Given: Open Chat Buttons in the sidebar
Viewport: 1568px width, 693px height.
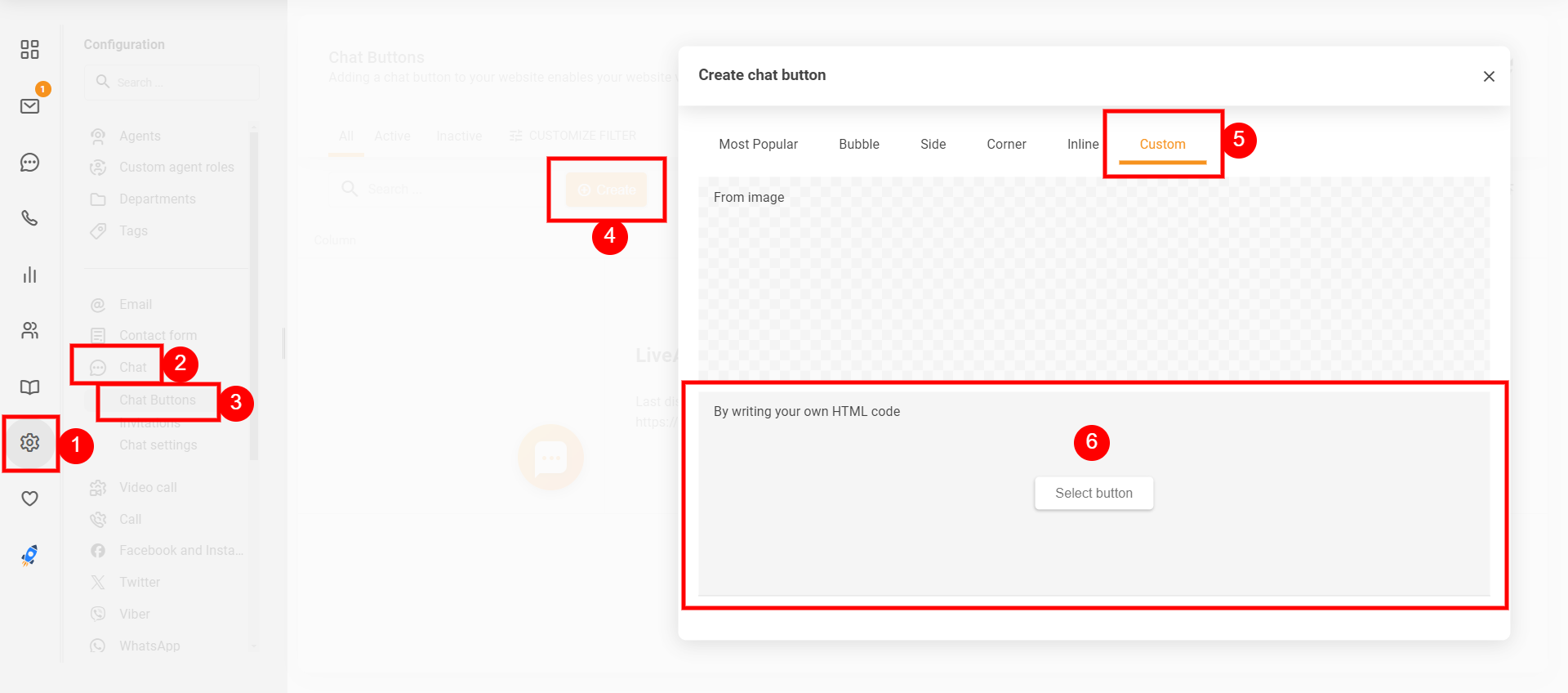Looking at the screenshot, I should (x=158, y=400).
